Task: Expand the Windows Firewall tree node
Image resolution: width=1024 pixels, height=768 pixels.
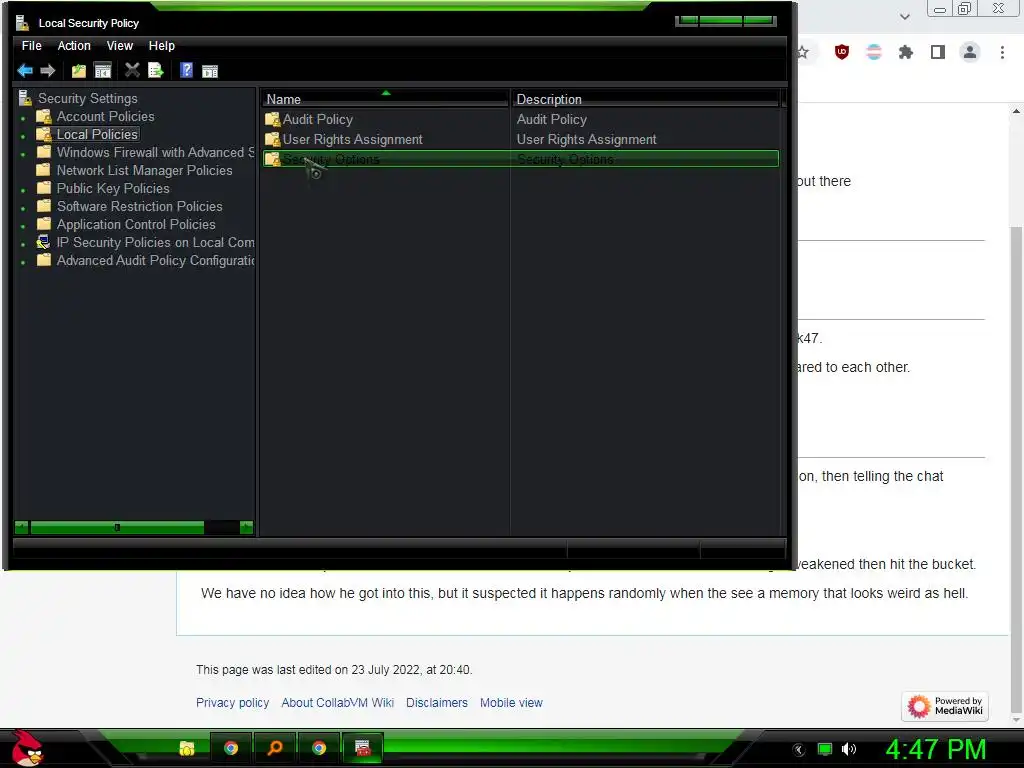Action: click(x=24, y=154)
